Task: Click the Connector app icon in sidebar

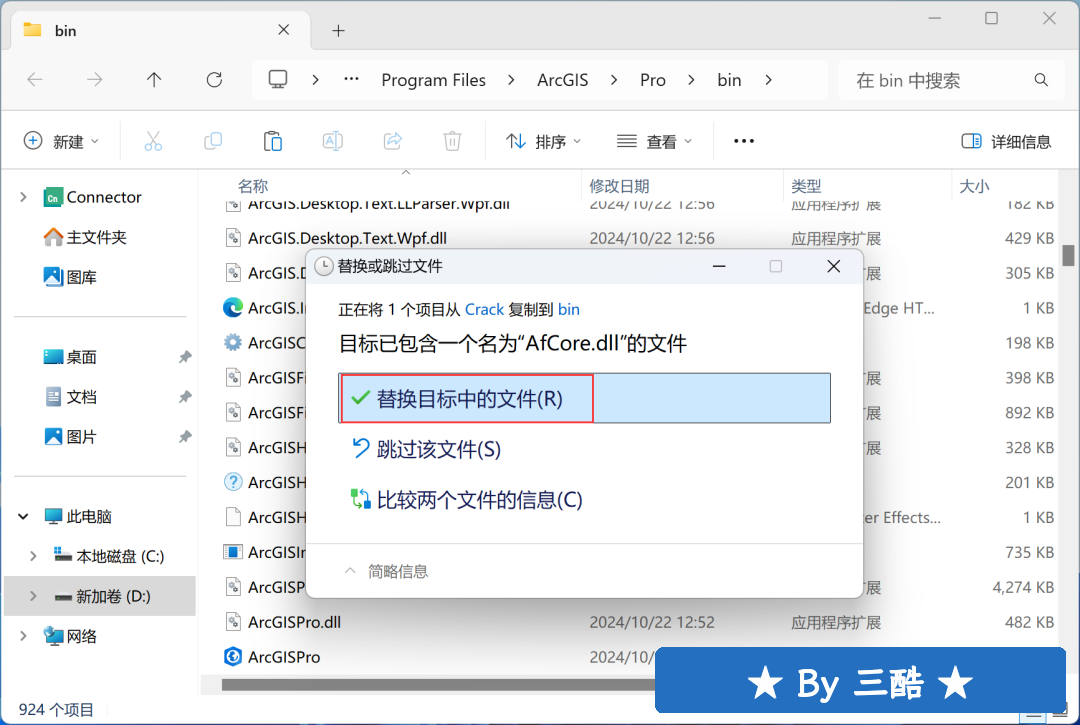Action: click(53, 198)
